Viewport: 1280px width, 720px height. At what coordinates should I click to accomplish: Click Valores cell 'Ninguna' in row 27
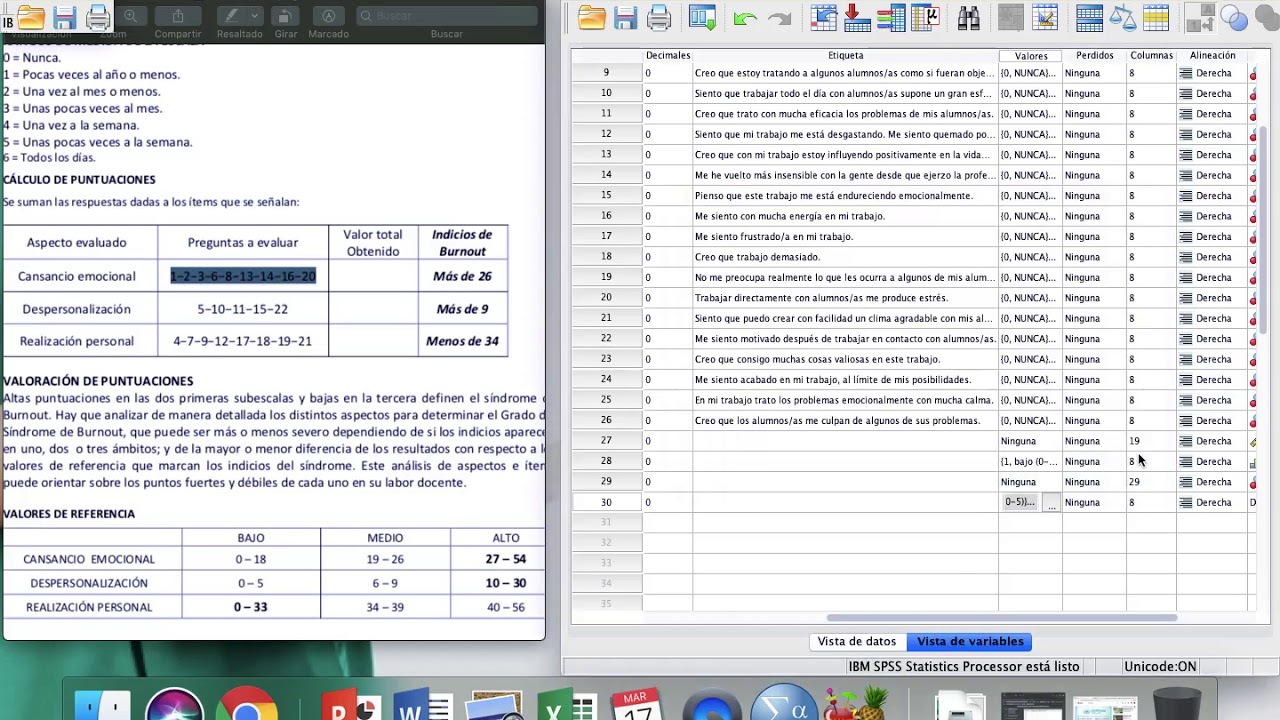point(1030,441)
